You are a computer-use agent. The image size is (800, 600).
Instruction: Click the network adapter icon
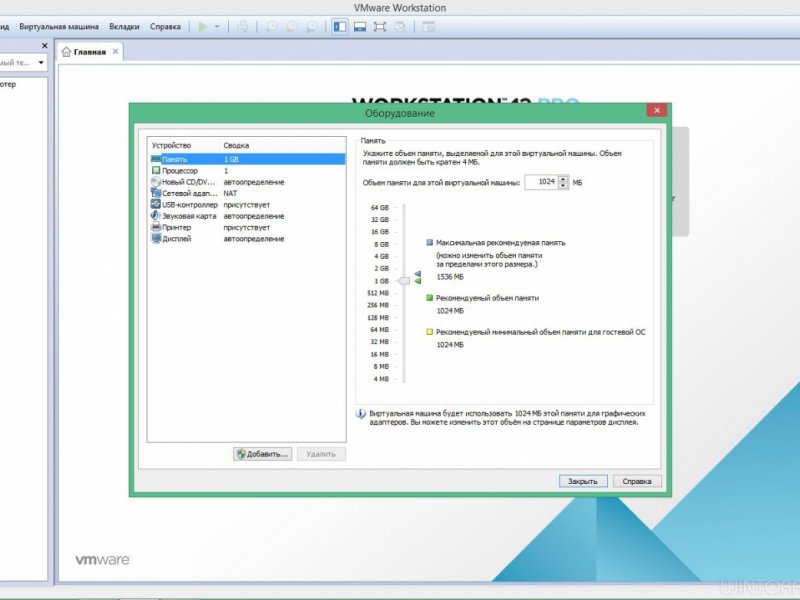click(x=156, y=193)
